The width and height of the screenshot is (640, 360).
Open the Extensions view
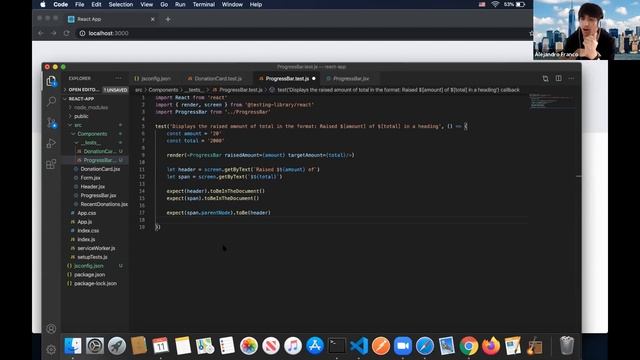[51, 164]
